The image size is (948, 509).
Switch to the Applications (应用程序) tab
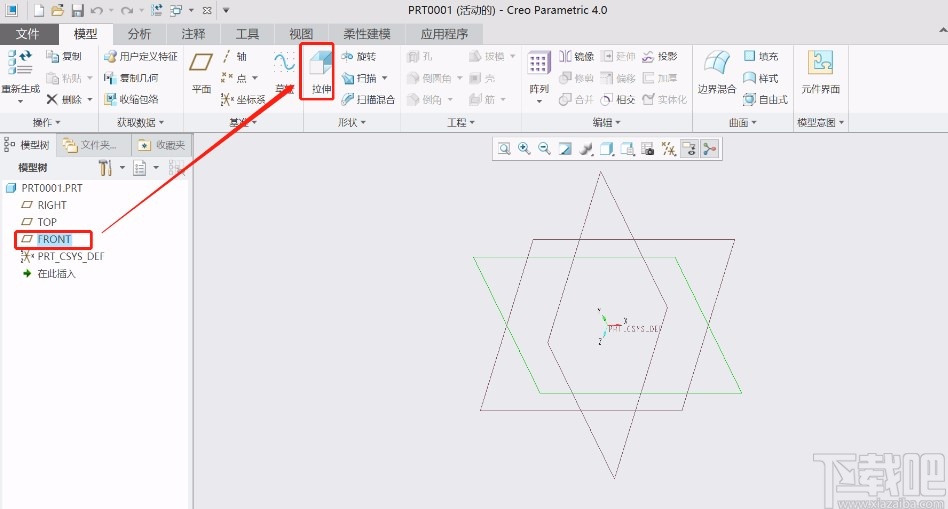tap(444, 34)
